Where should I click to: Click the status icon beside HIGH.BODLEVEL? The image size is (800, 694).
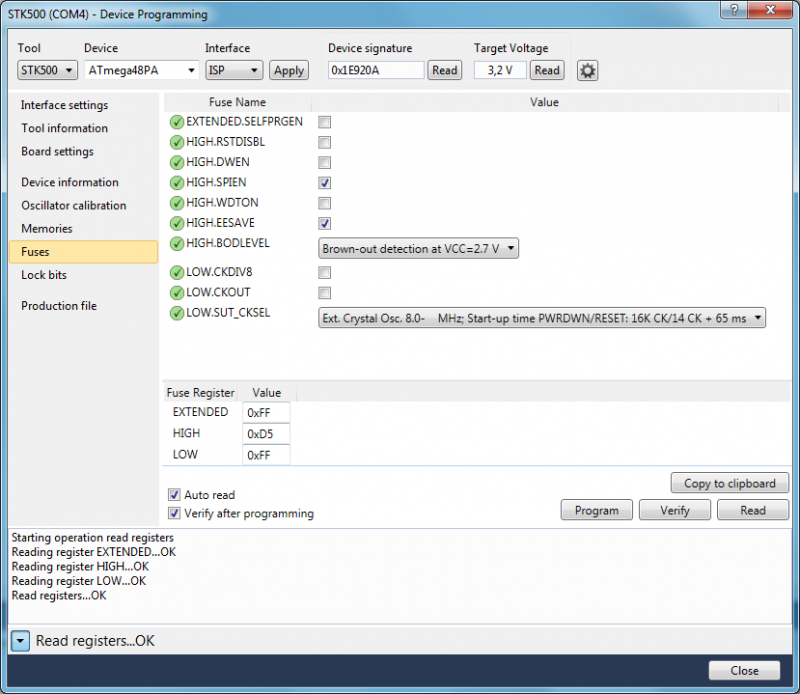[x=177, y=244]
